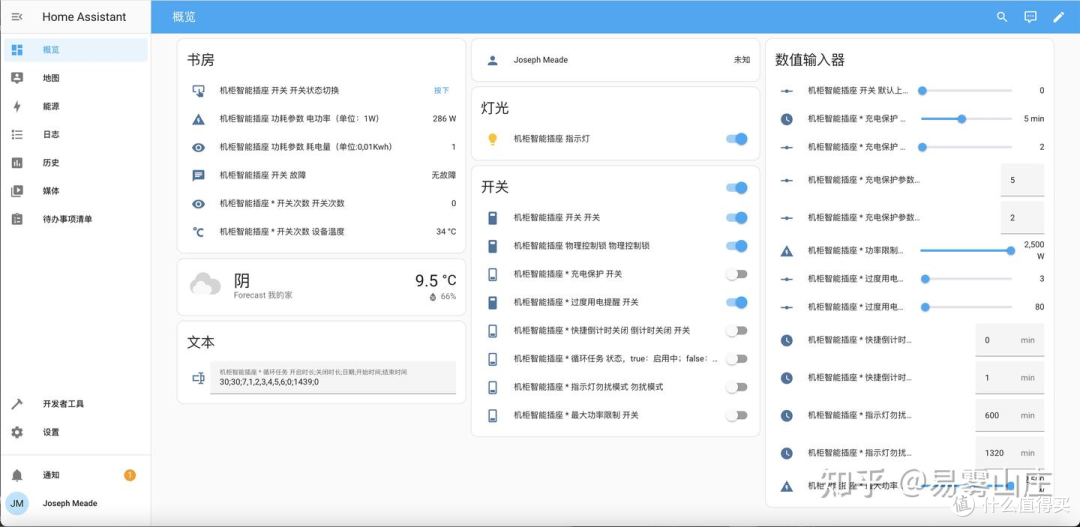Toggle the 倒计时关闭 开关 switch
The image size is (1080, 527).
(736, 331)
